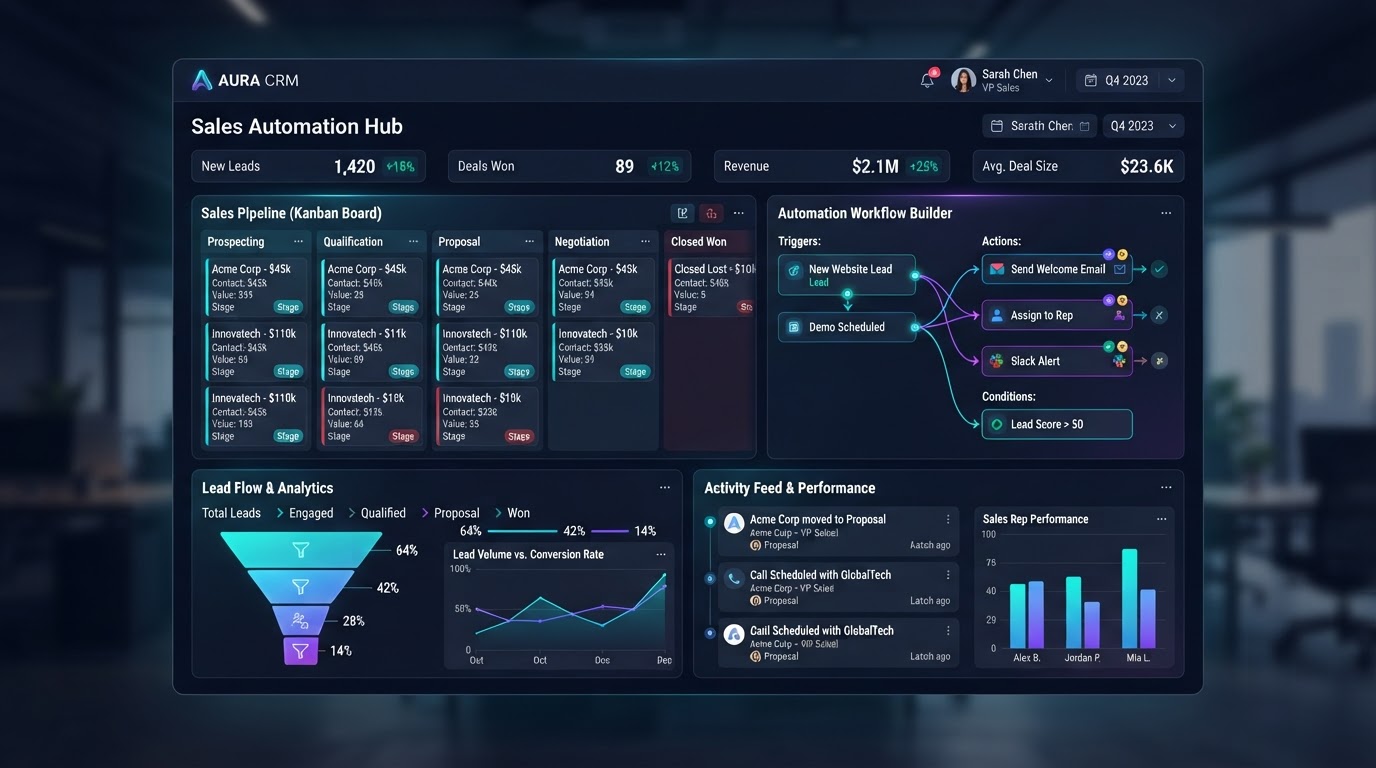Viewport: 1376px width, 768px height.
Task: Click Sarah Chen's profile avatar
Action: click(963, 80)
